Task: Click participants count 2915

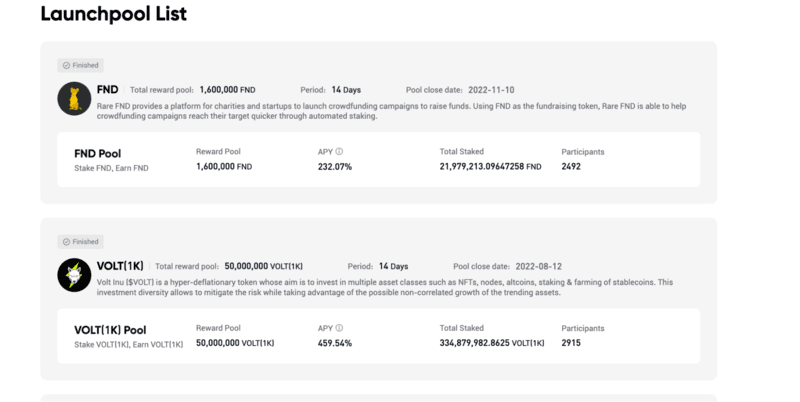Action: click(571, 343)
